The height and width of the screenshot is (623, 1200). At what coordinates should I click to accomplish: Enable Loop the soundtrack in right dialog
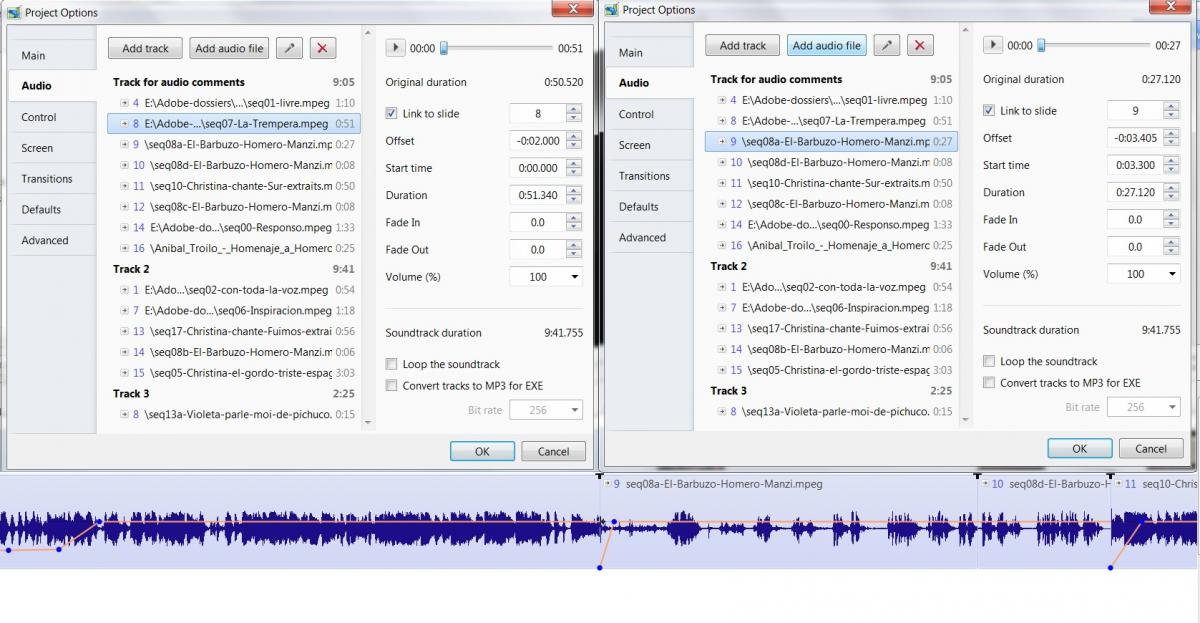pyautogui.click(x=989, y=361)
